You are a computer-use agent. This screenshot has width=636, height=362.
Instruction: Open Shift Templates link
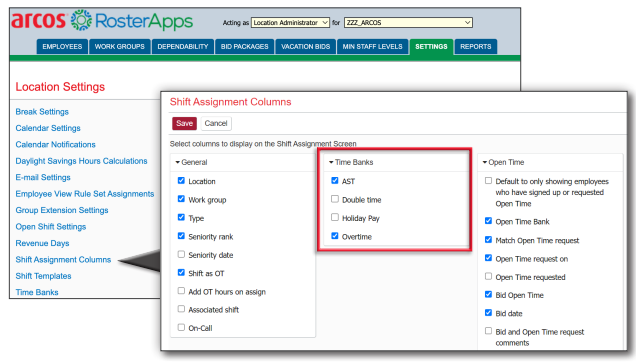tap(43, 276)
